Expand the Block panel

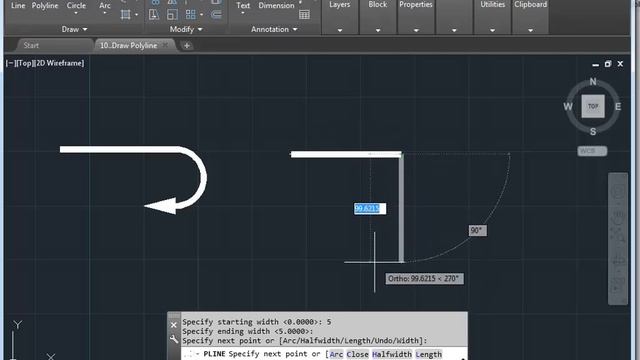tap(378, 30)
